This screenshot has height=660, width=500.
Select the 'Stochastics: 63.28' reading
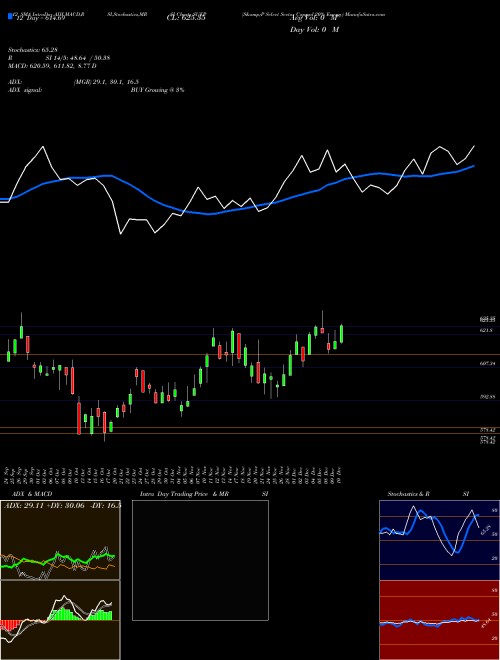point(35,50)
